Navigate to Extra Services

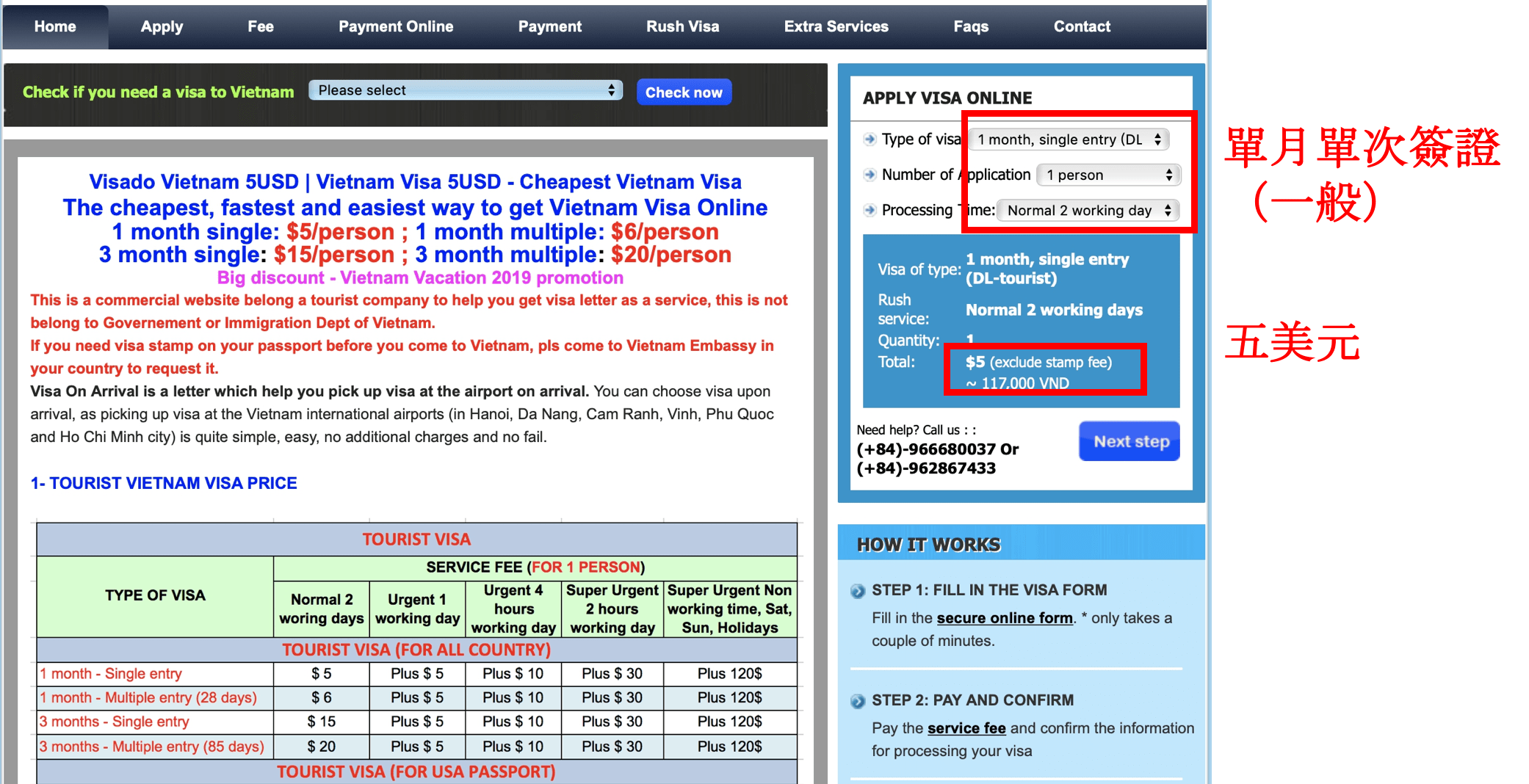pyautogui.click(x=836, y=27)
